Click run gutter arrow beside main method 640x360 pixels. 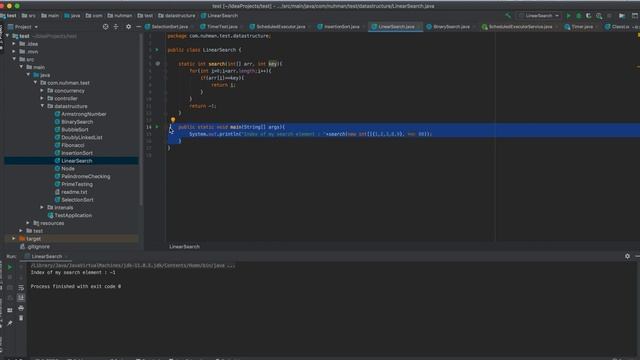coord(157,127)
